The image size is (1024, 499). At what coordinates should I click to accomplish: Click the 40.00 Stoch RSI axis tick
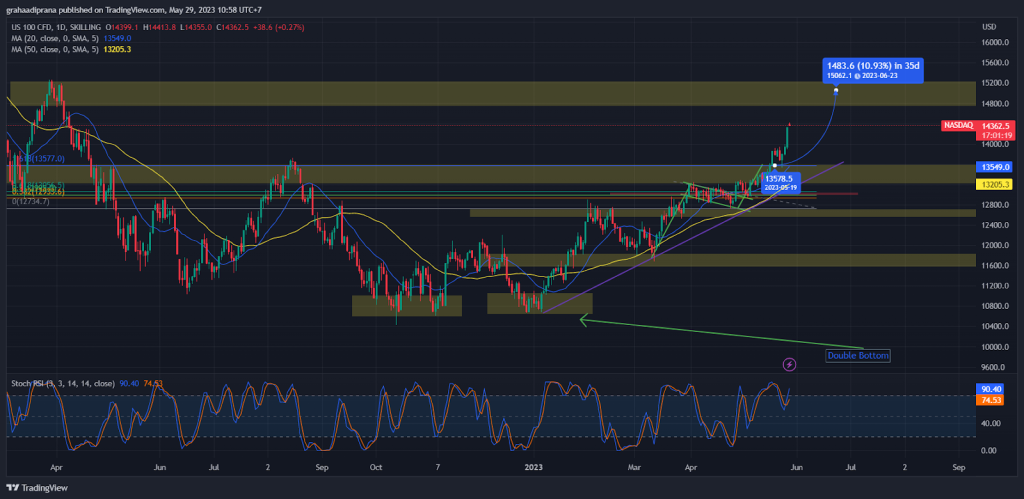[x=992, y=423]
